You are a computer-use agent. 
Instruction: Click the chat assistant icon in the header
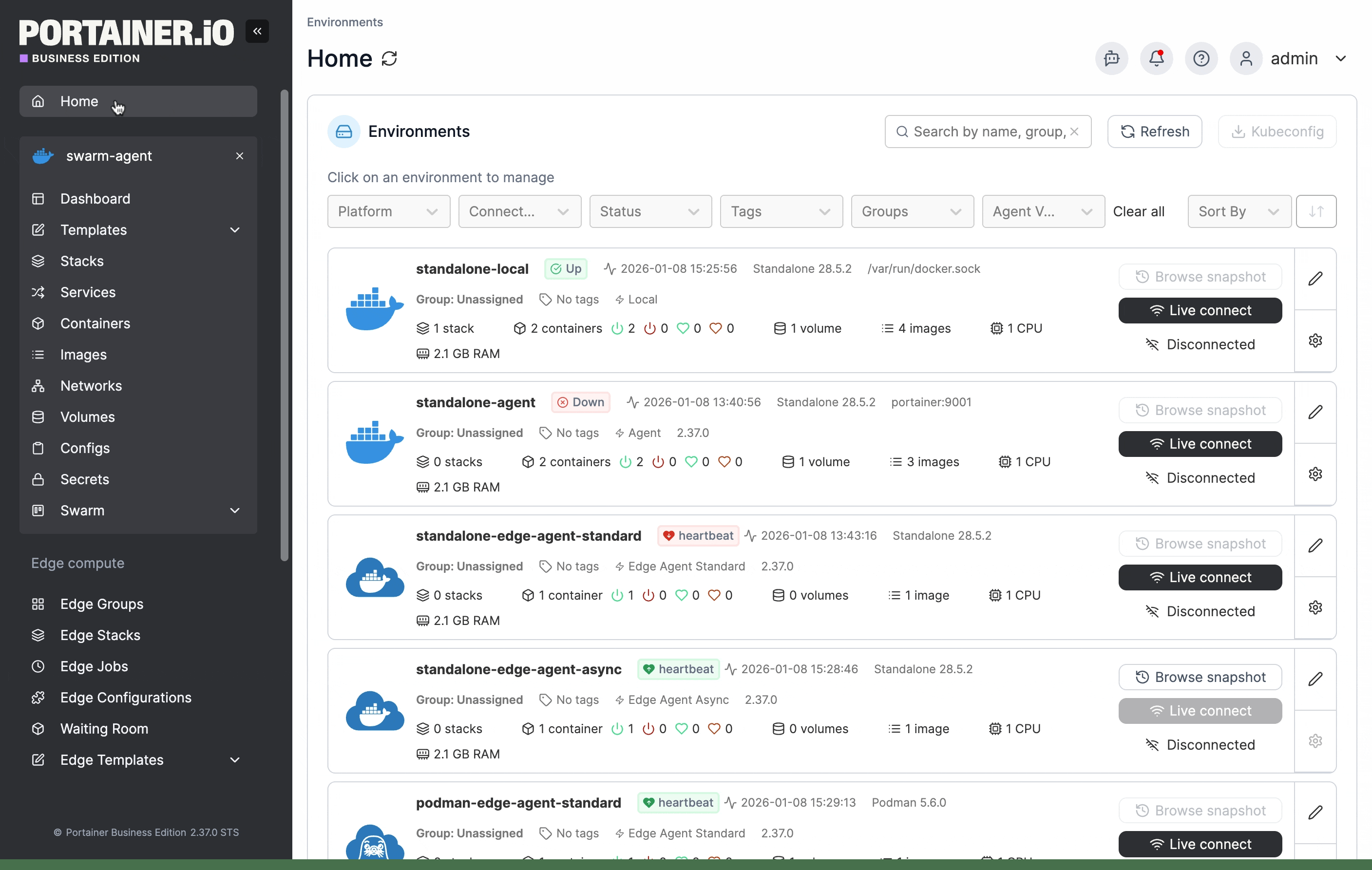(1111, 58)
